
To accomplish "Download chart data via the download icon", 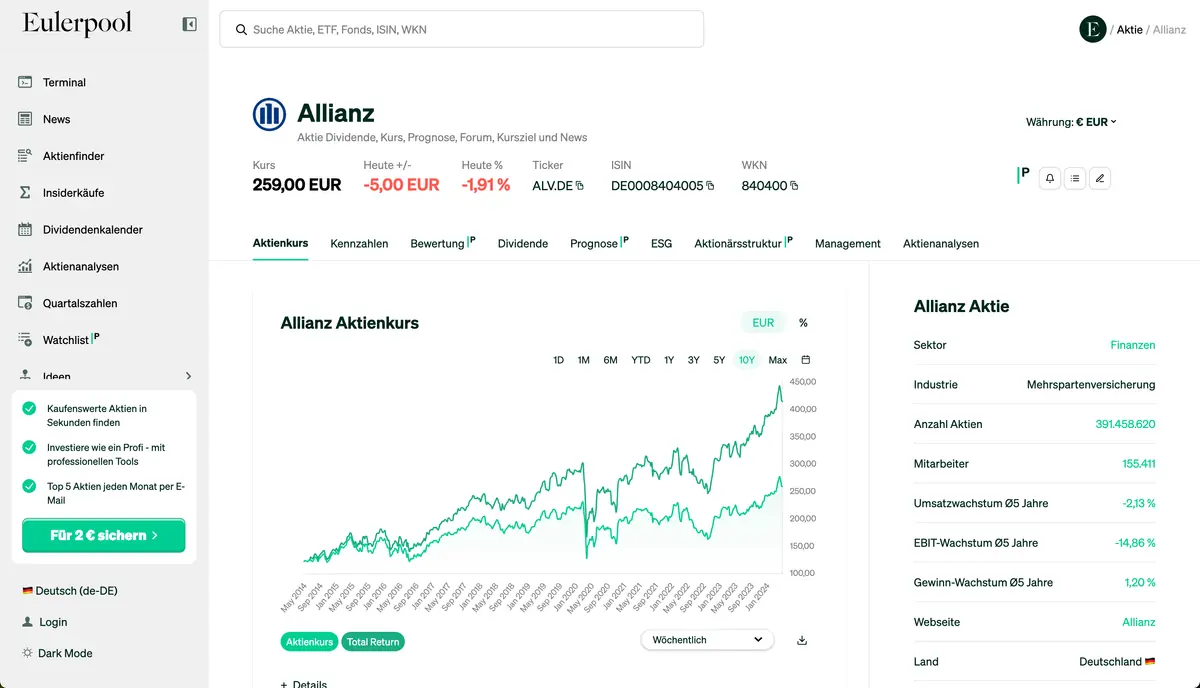I will pyautogui.click(x=801, y=639).
